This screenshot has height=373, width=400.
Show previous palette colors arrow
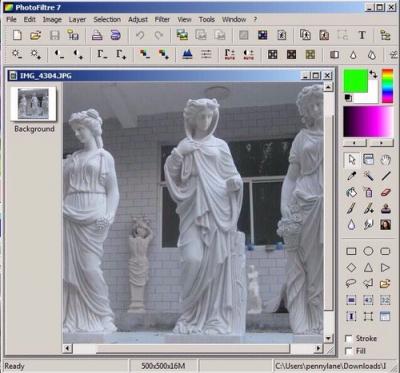click(x=355, y=143)
